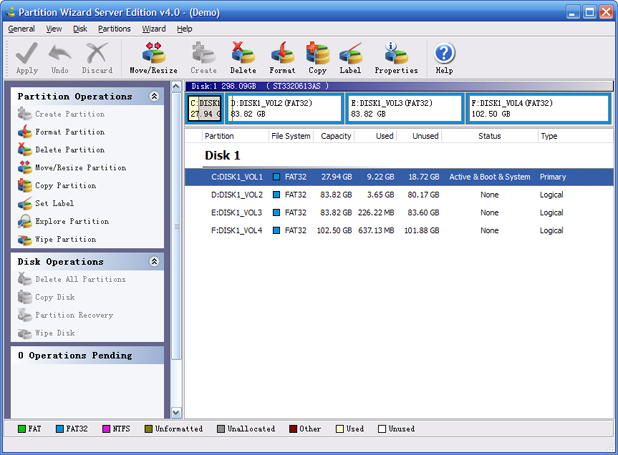Open the Wizard menu
Image resolution: width=618 pixels, height=455 pixels.
(x=154, y=29)
